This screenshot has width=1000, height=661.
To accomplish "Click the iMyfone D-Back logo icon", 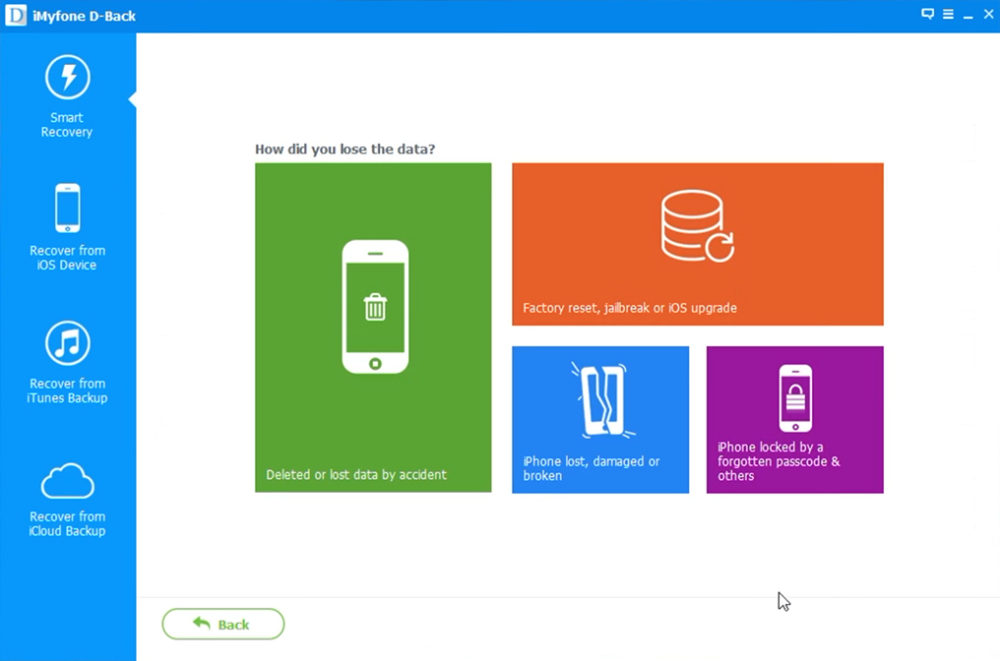I will [x=15, y=15].
